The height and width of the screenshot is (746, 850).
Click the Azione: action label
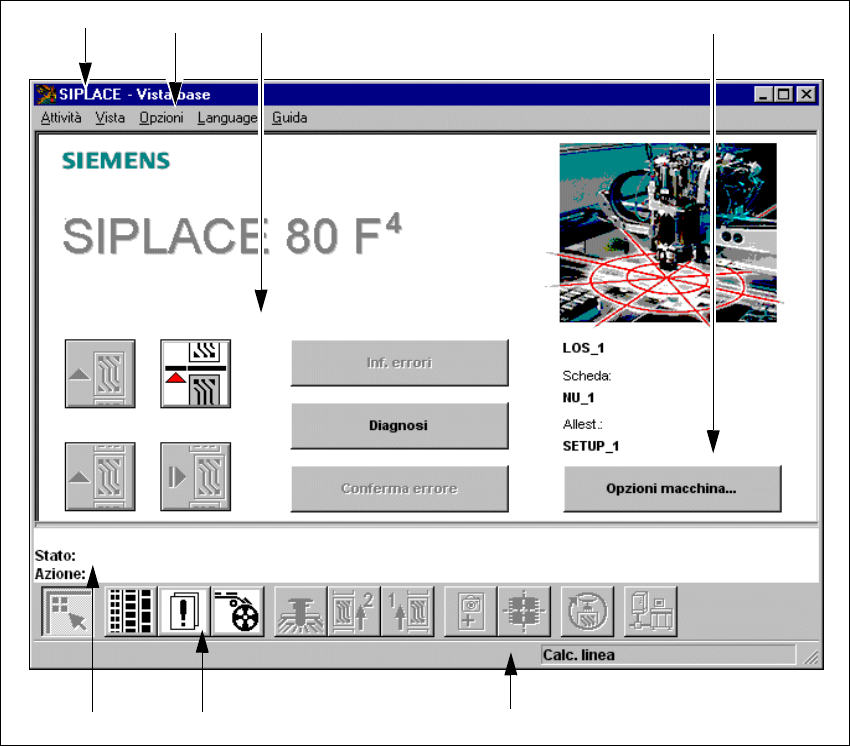coord(60,574)
